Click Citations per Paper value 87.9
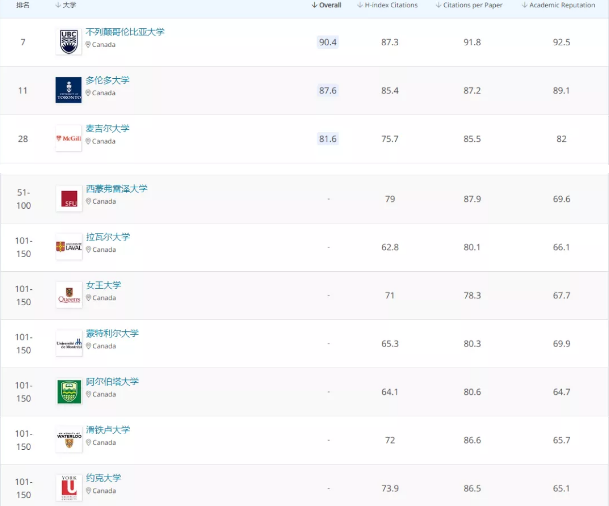The height and width of the screenshot is (506, 609). pyautogui.click(x=472, y=199)
